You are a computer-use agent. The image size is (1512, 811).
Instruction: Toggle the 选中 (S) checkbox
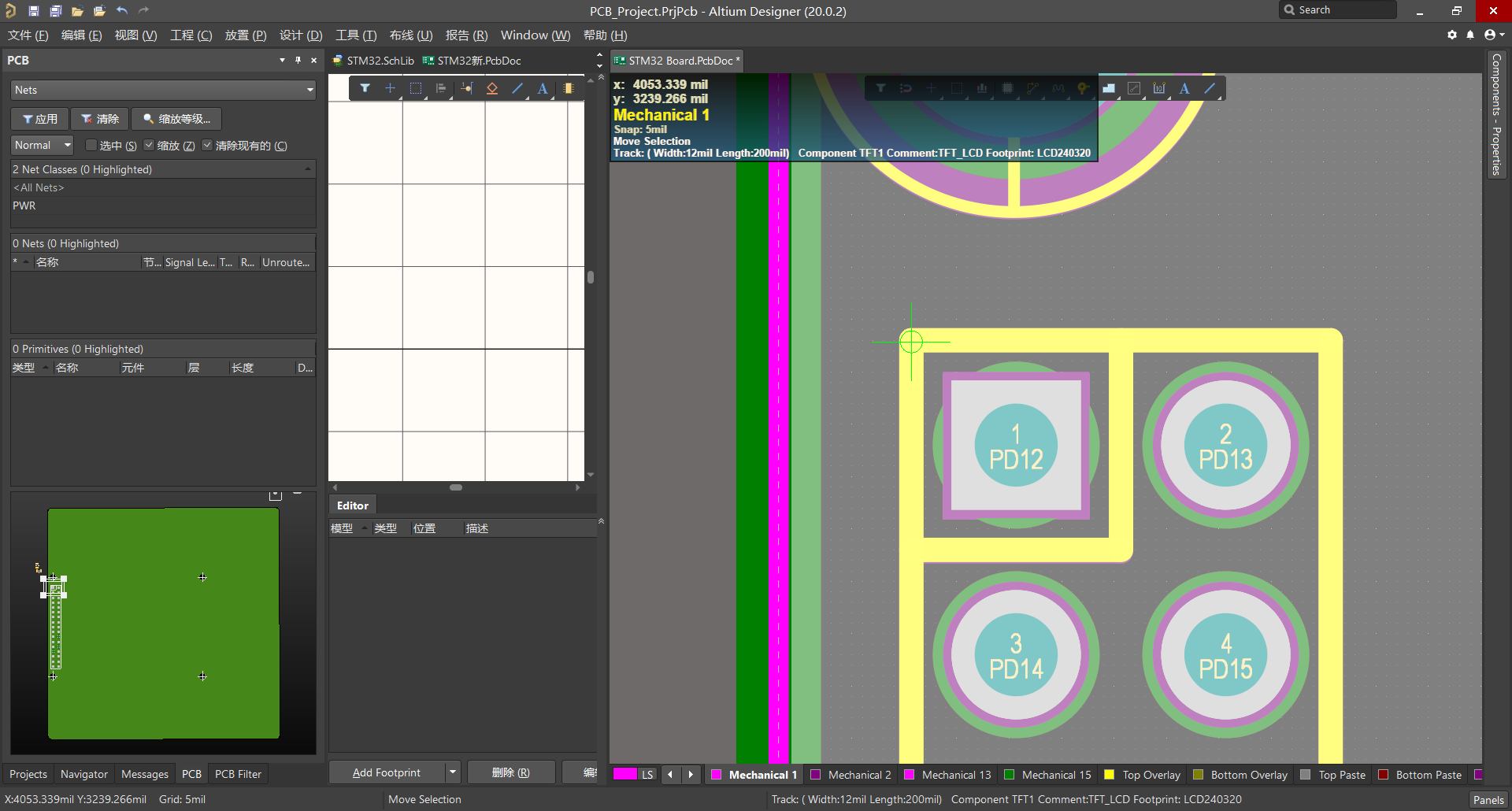click(x=91, y=145)
